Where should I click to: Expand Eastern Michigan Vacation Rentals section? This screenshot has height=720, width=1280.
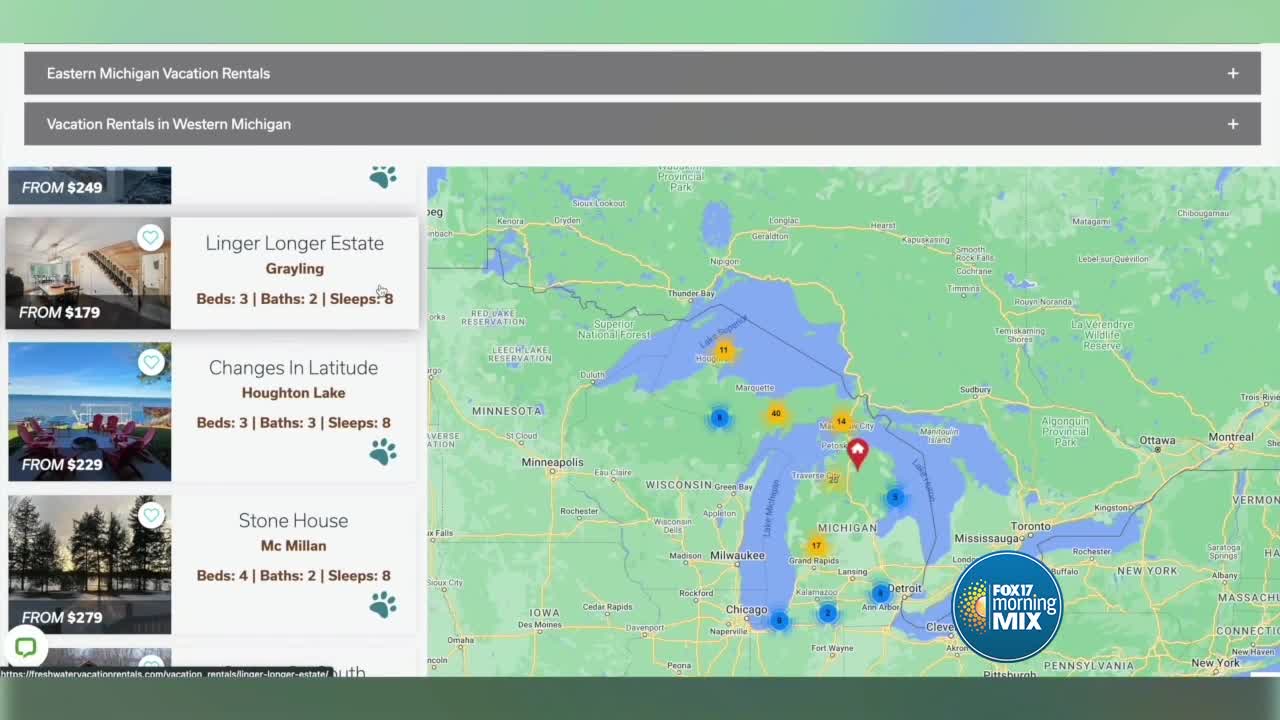1232,73
